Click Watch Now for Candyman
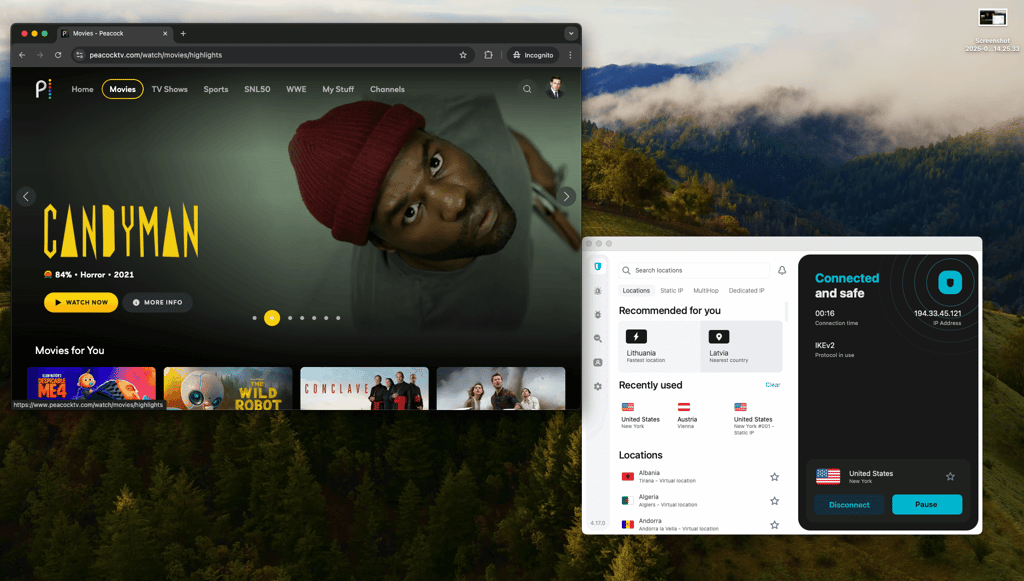This screenshot has width=1024, height=581. click(x=81, y=302)
